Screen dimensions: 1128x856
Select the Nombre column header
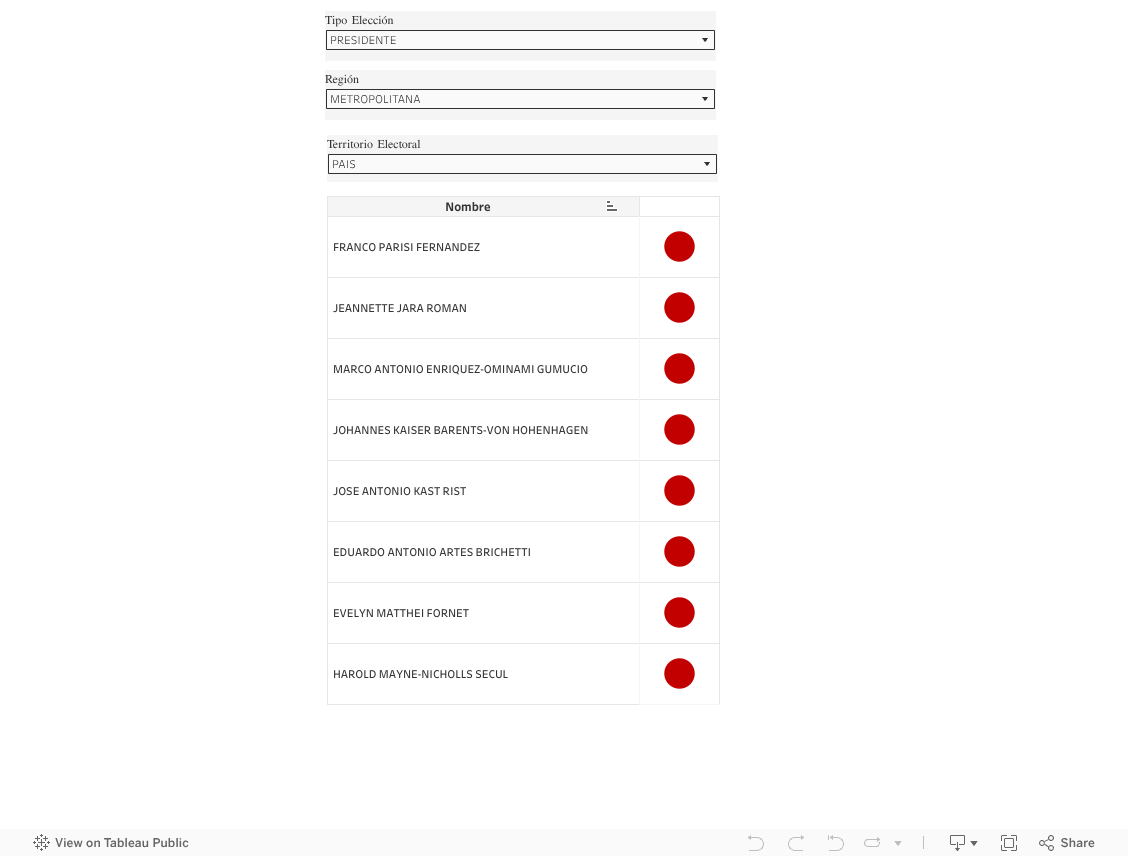[x=468, y=206]
